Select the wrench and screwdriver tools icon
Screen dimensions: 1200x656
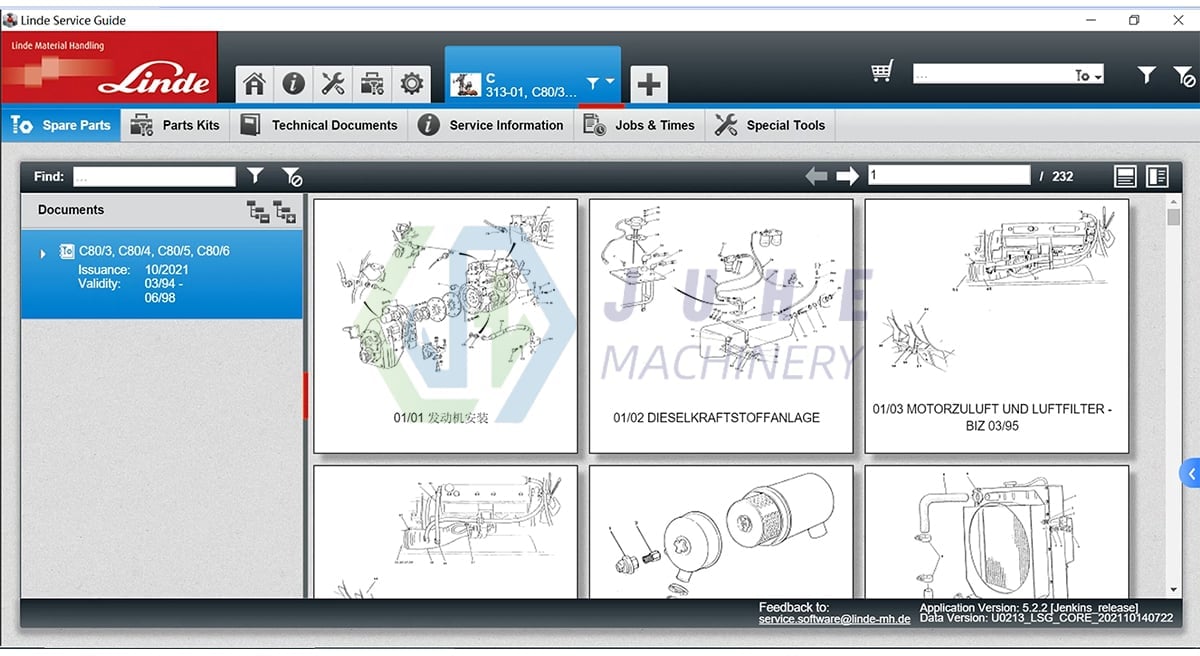coord(333,84)
